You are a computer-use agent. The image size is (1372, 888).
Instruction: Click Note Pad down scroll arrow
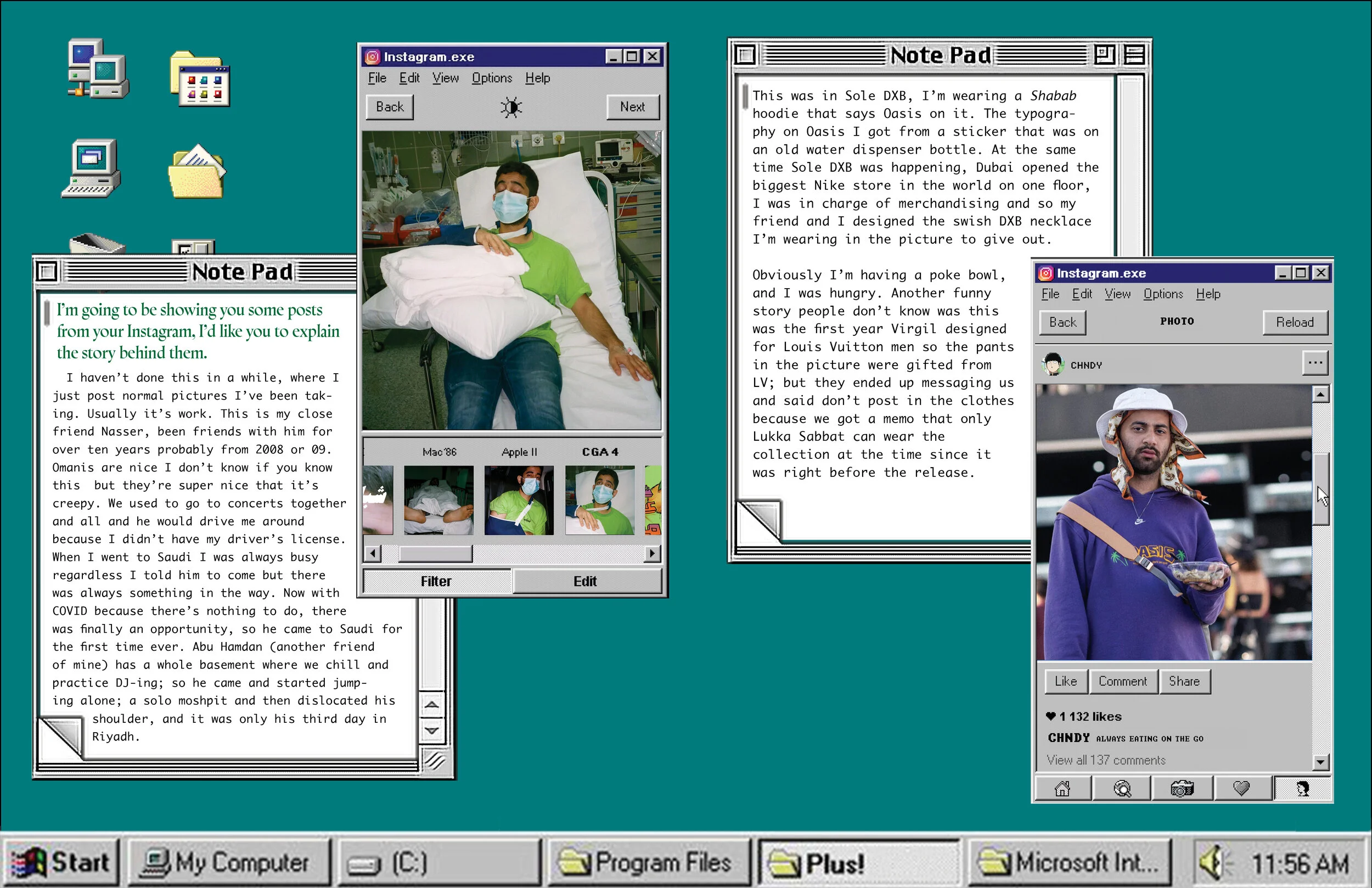431,730
